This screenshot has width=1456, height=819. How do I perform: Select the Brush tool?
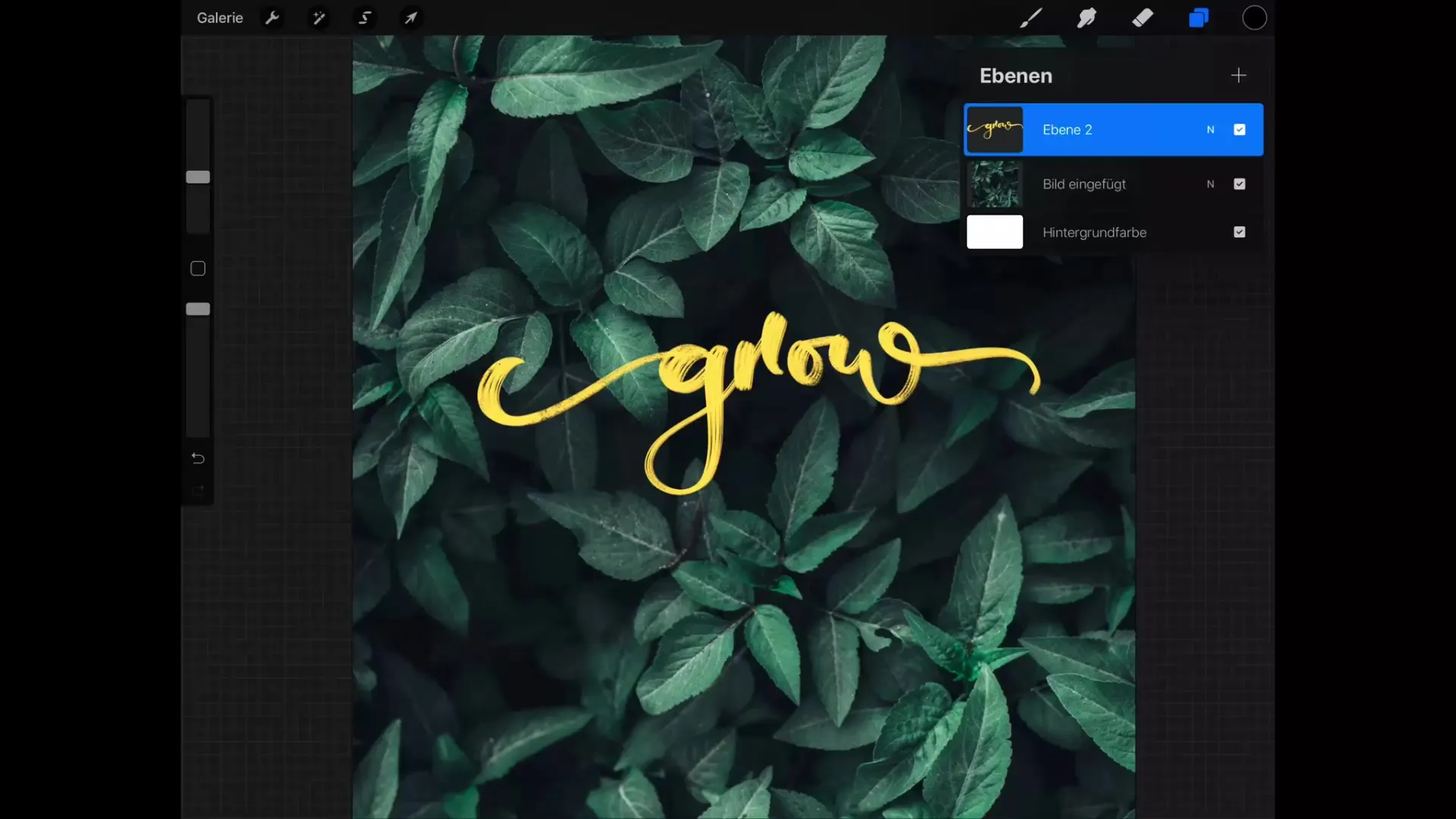(x=1031, y=17)
